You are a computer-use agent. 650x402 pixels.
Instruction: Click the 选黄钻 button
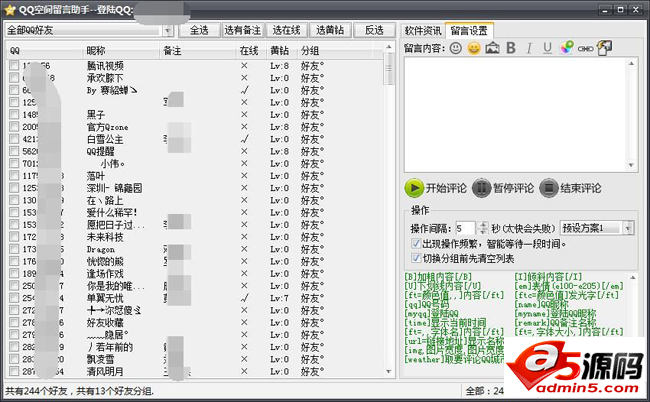pyautogui.click(x=330, y=30)
